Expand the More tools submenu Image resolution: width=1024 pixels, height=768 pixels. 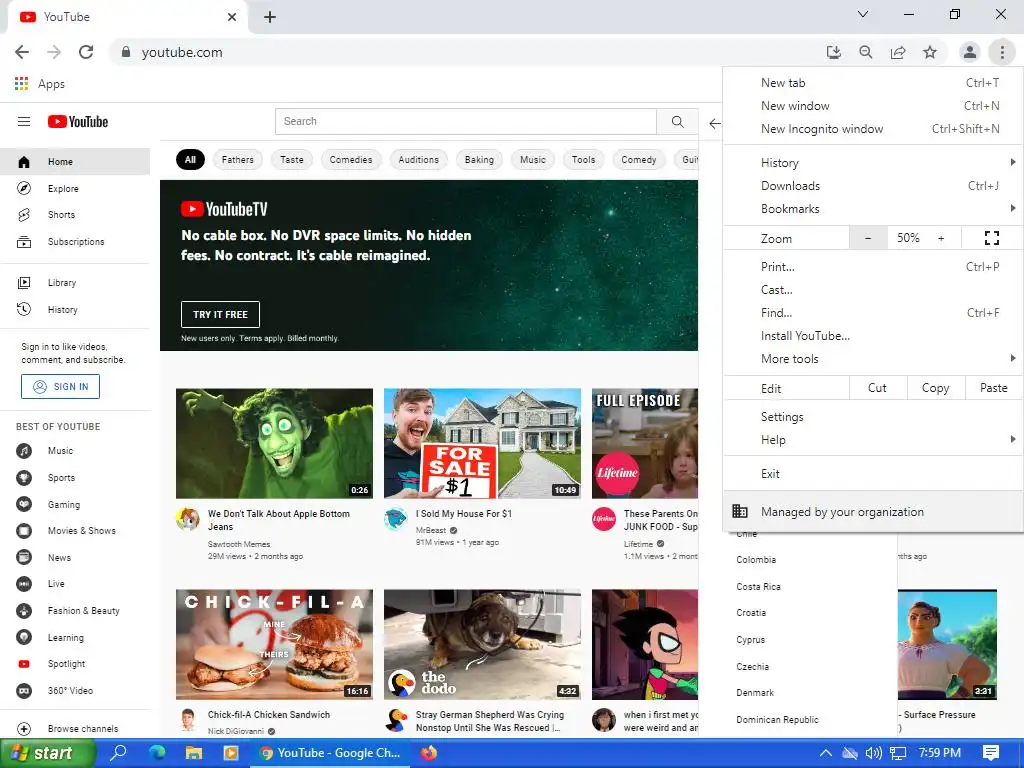(873, 359)
